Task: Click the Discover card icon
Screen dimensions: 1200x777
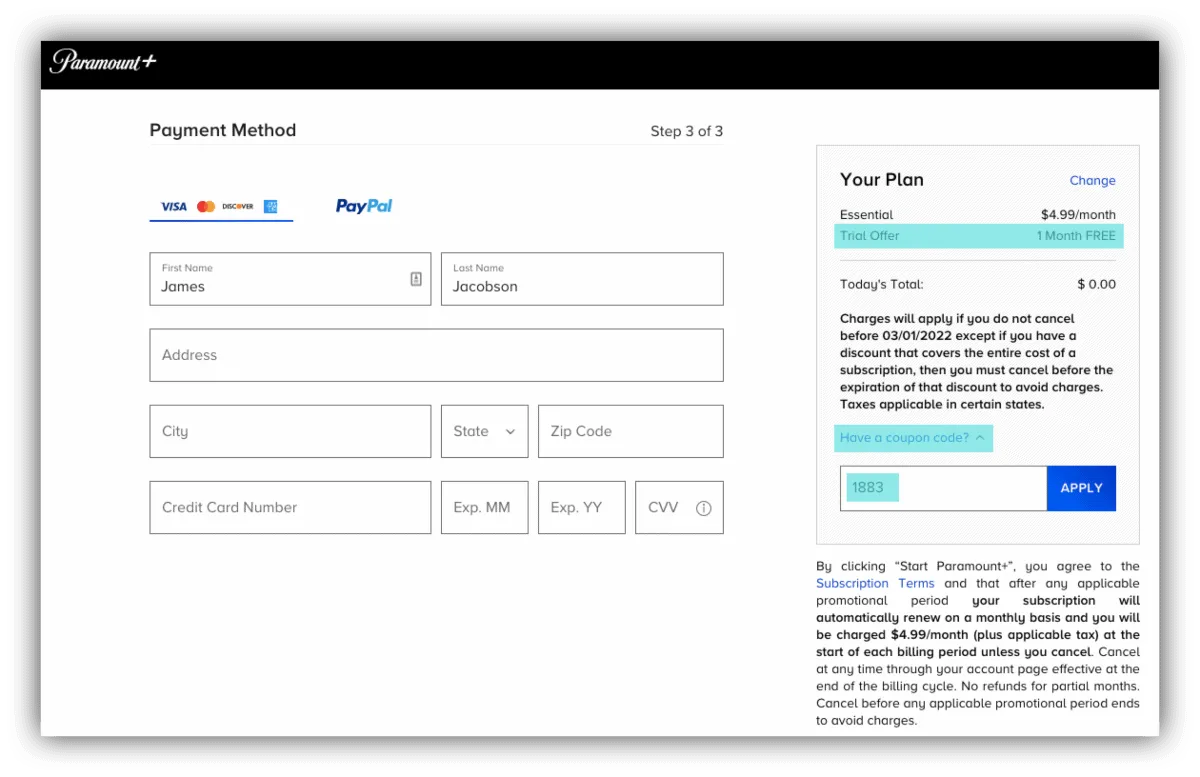Action: (238, 206)
